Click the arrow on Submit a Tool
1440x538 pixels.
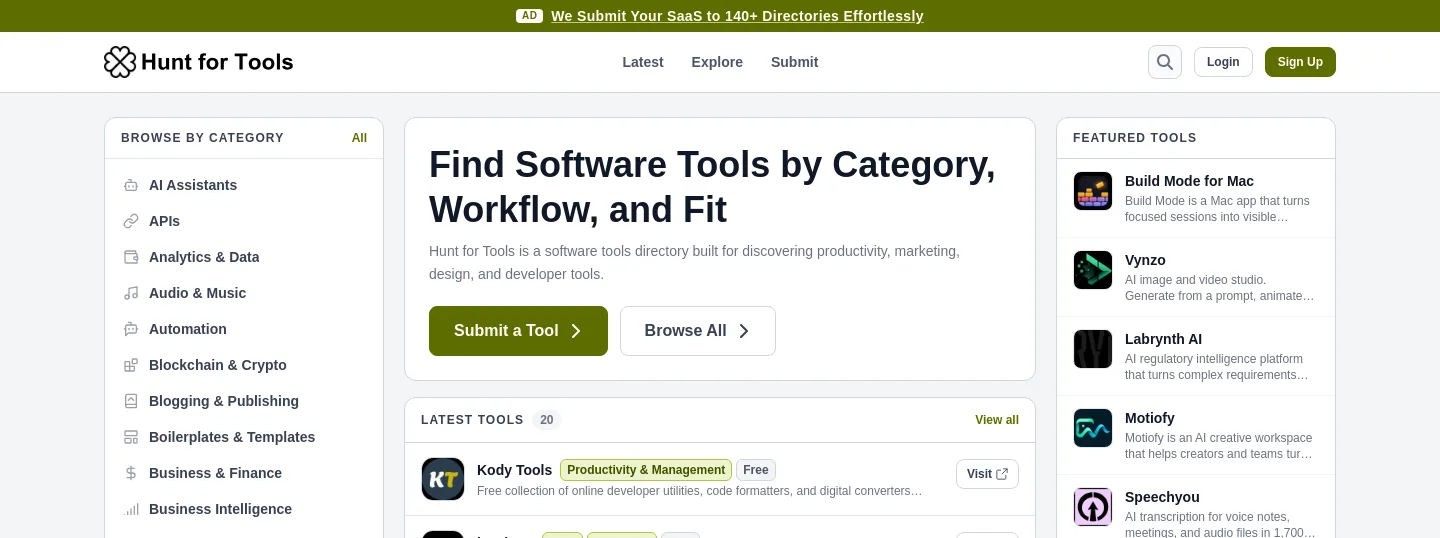point(576,331)
